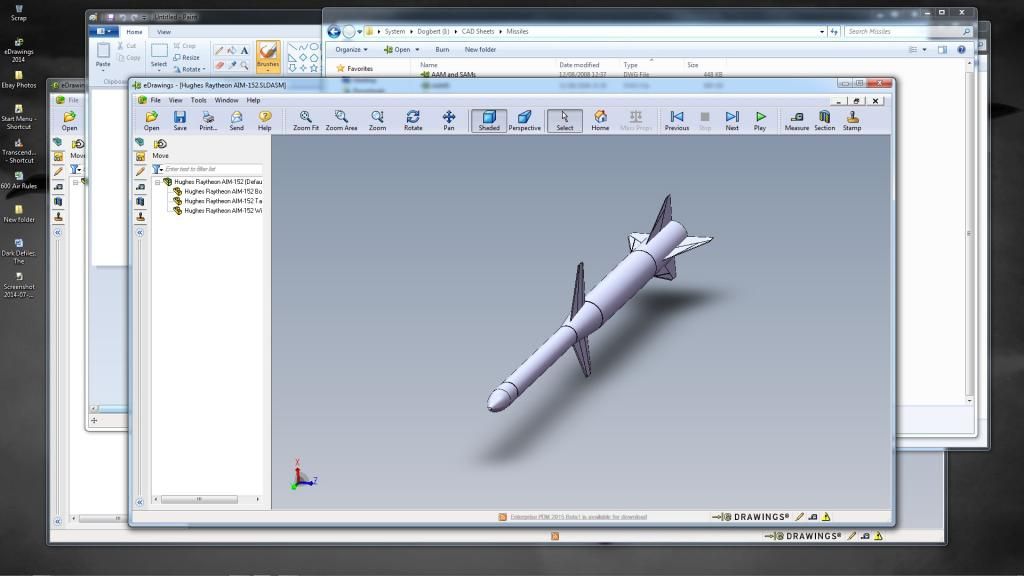
Task: Open the Organize menu in Explorer window
Action: (351, 50)
